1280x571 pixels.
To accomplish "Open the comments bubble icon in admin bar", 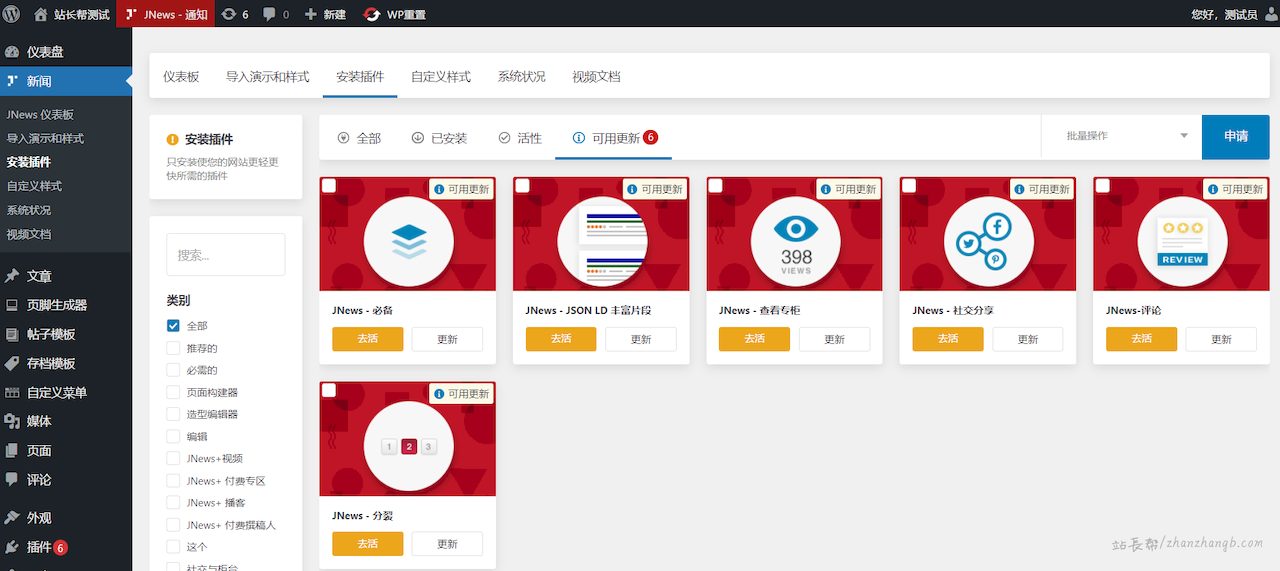I will [x=269, y=14].
